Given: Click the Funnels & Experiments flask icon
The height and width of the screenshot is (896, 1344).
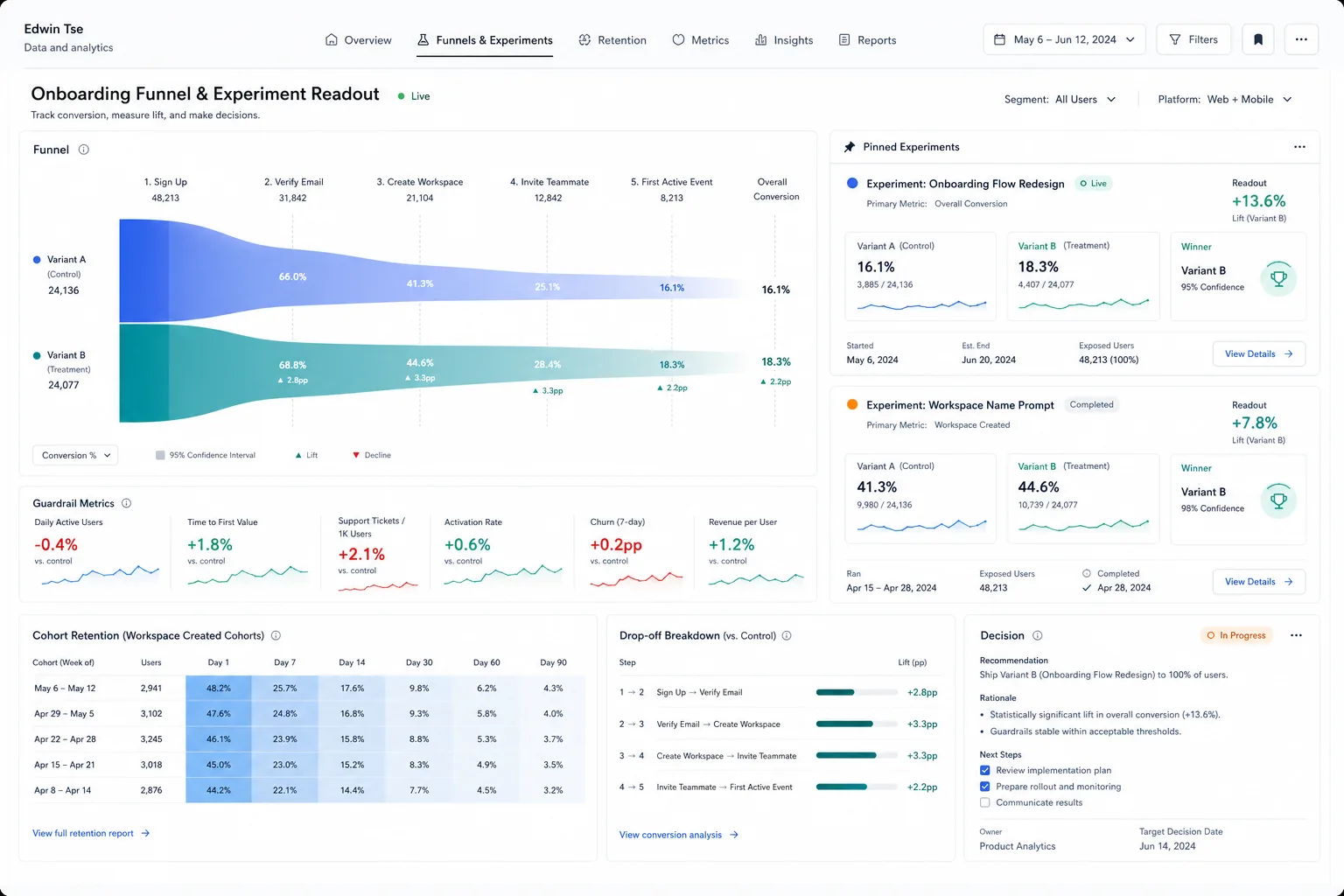Looking at the screenshot, I should (x=423, y=39).
